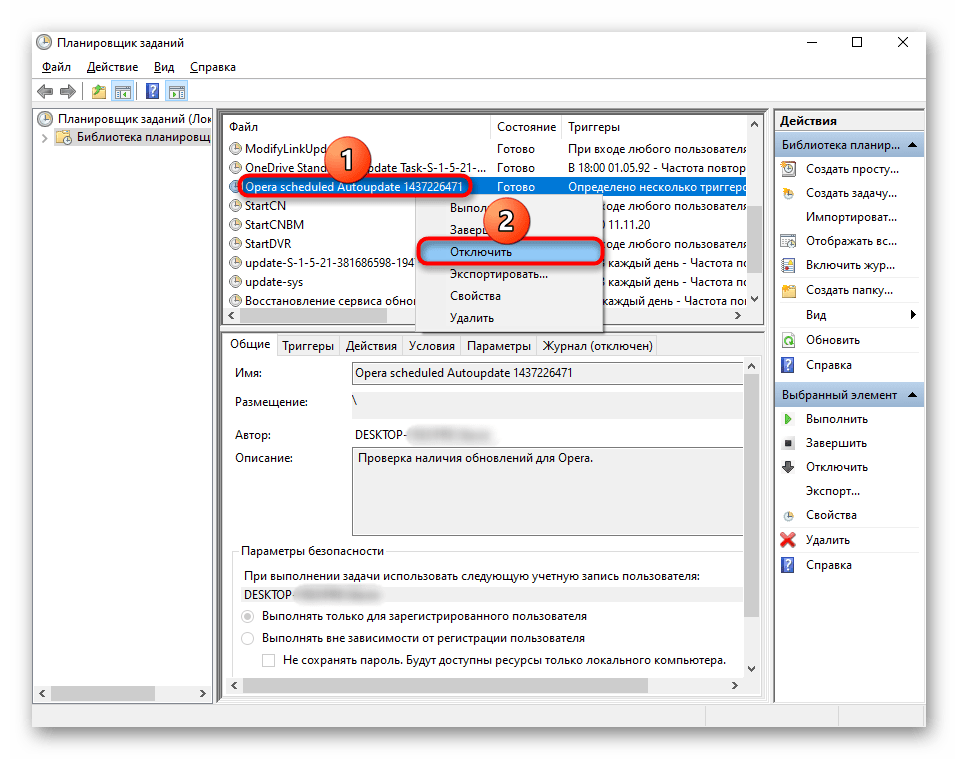Open Help via toolbar question mark icon
The height and width of the screenshot is (759, 958).
[153, 92]
